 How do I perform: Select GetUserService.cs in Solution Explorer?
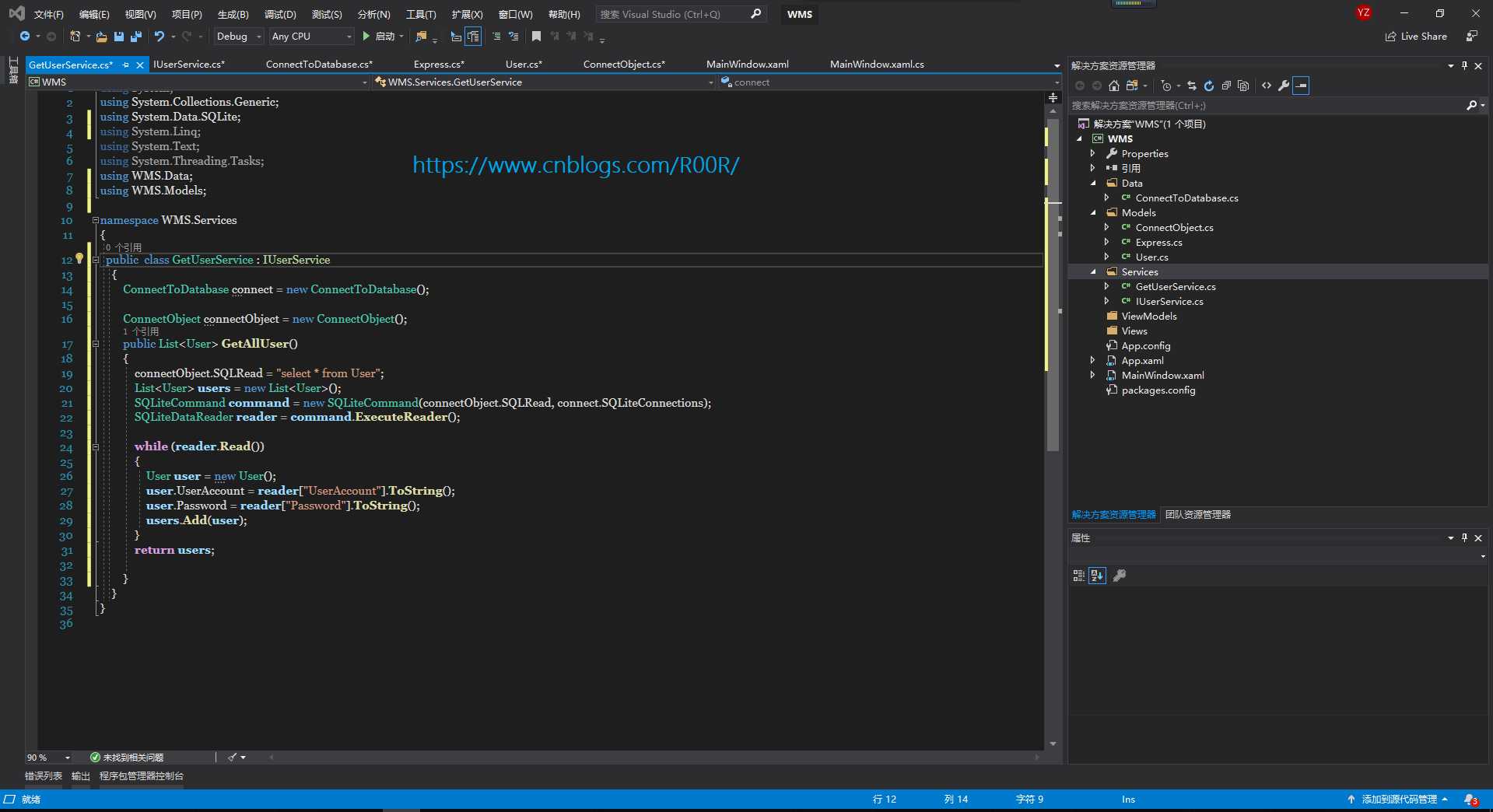[1175, 287]
